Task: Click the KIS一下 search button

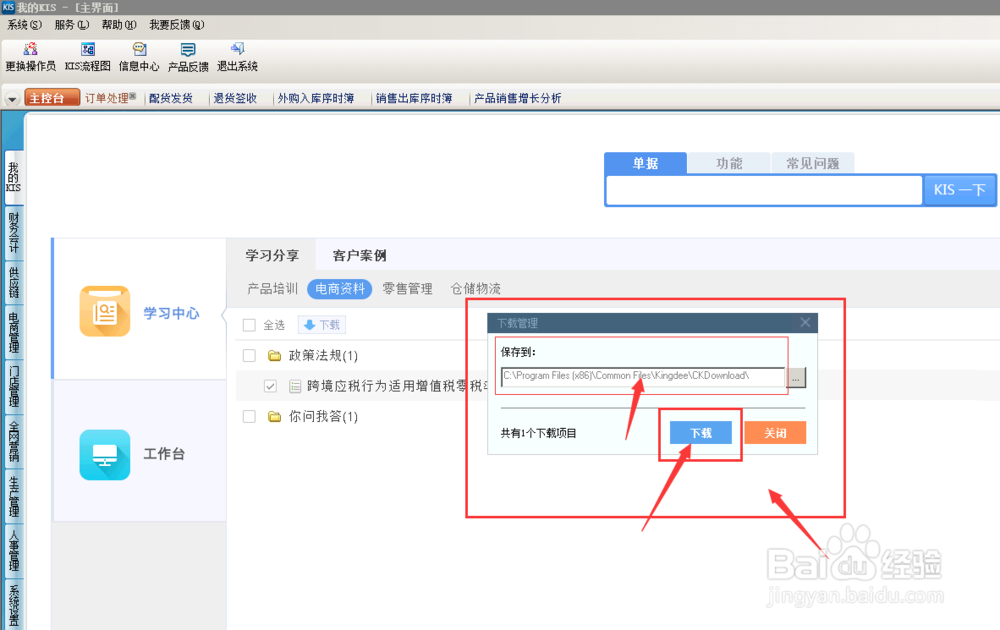Action: [x=960, y=190]
